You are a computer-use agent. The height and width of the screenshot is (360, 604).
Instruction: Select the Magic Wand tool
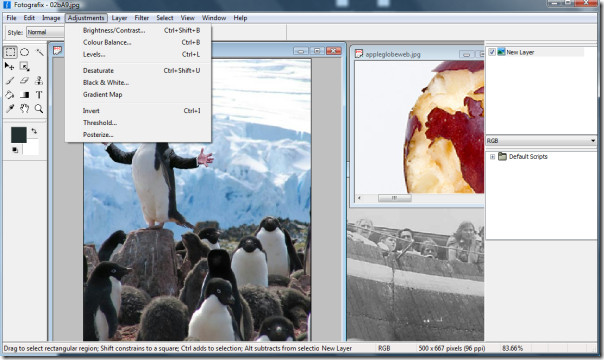tap(39, 52)
